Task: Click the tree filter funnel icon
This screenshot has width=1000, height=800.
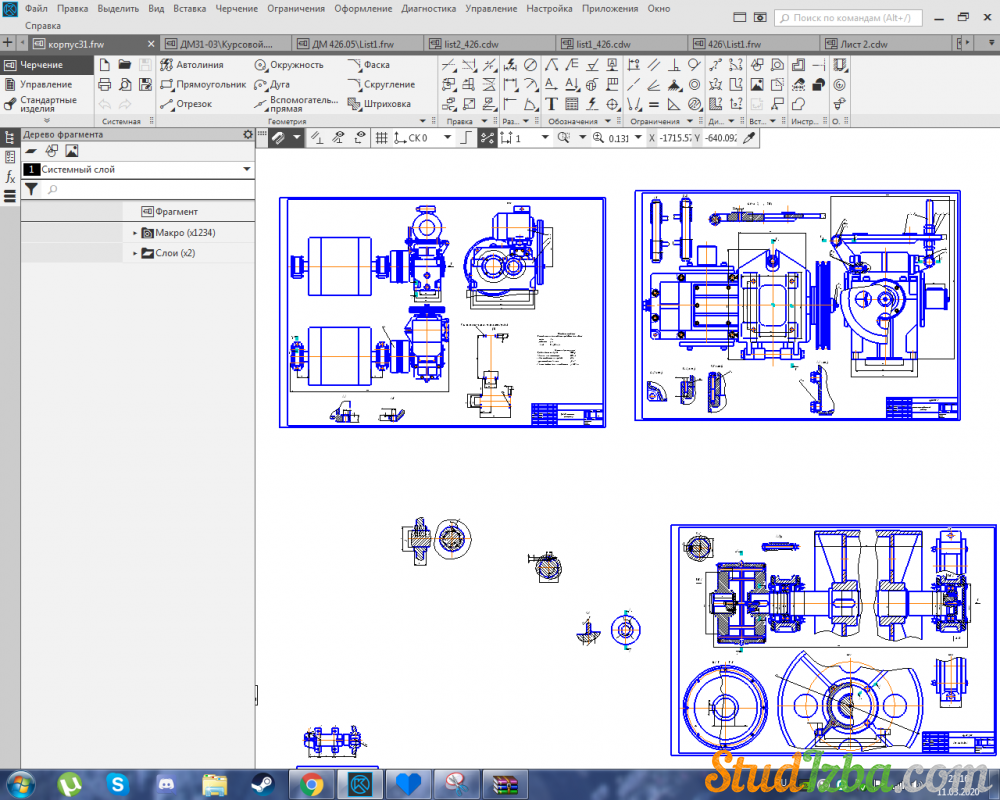Action: point(31,189)
